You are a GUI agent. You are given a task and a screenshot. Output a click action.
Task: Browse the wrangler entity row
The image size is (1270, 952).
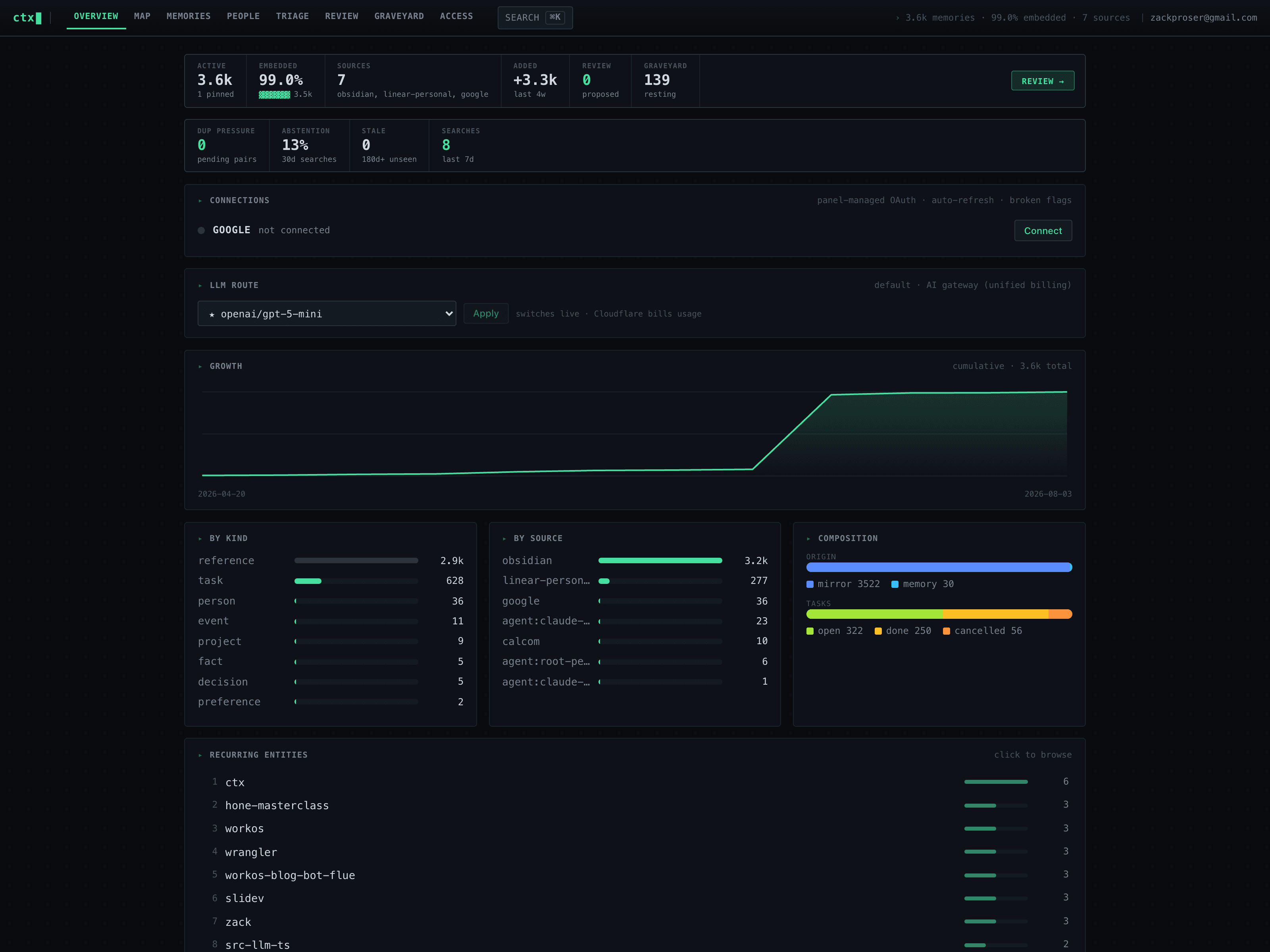635,852
